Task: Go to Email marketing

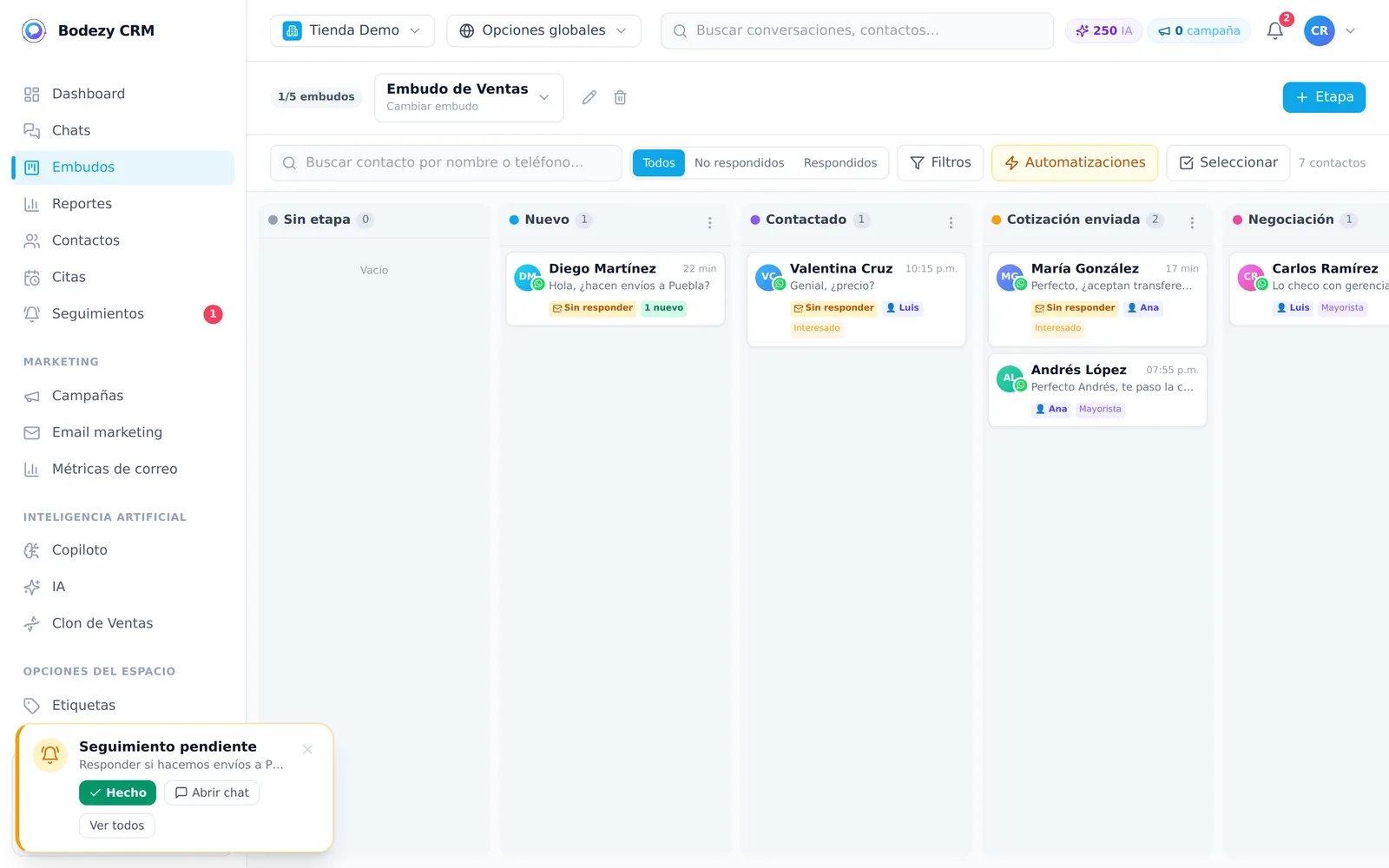Action: pos(123,432)
